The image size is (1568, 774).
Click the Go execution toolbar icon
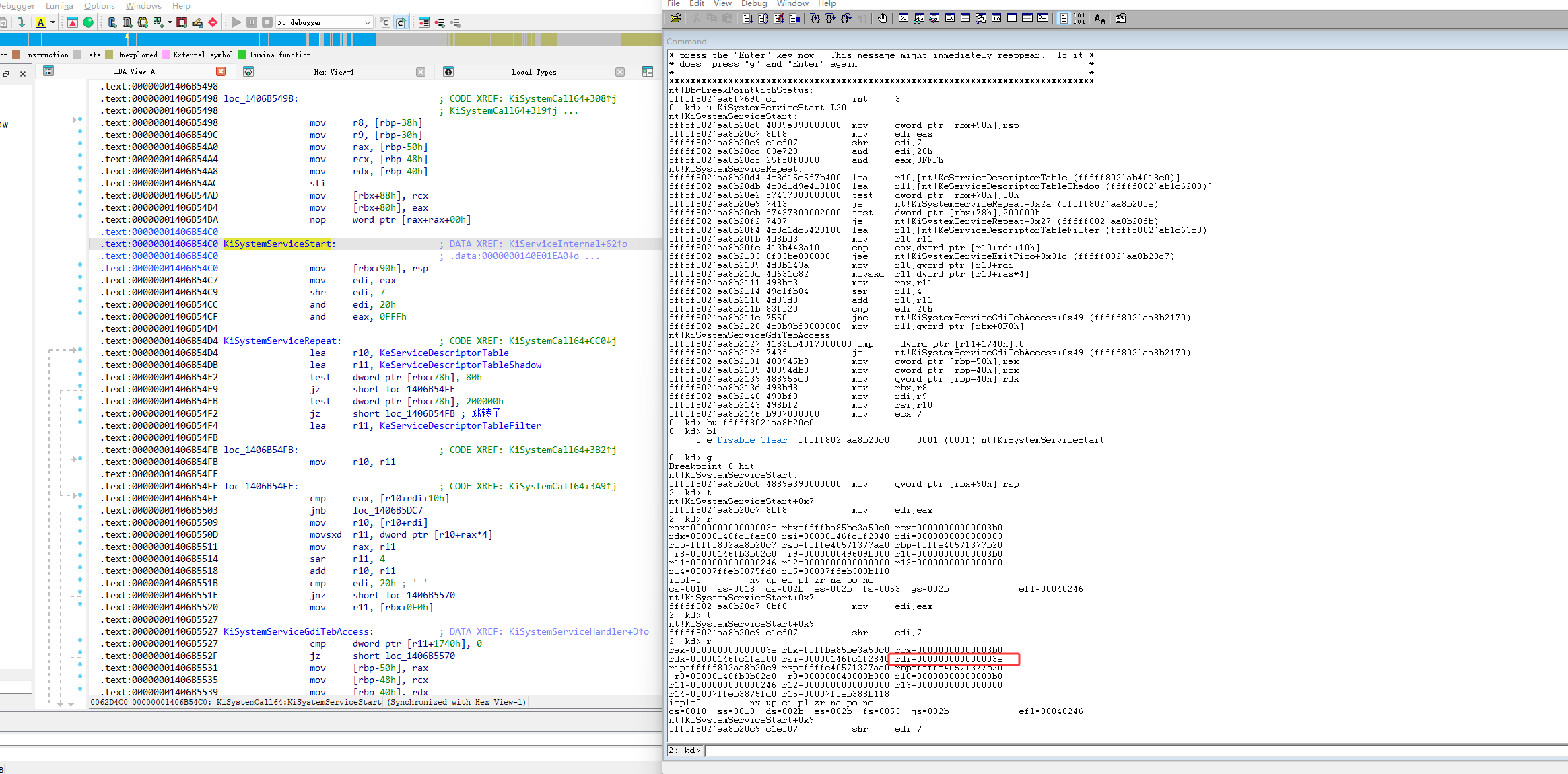[748, 19]
